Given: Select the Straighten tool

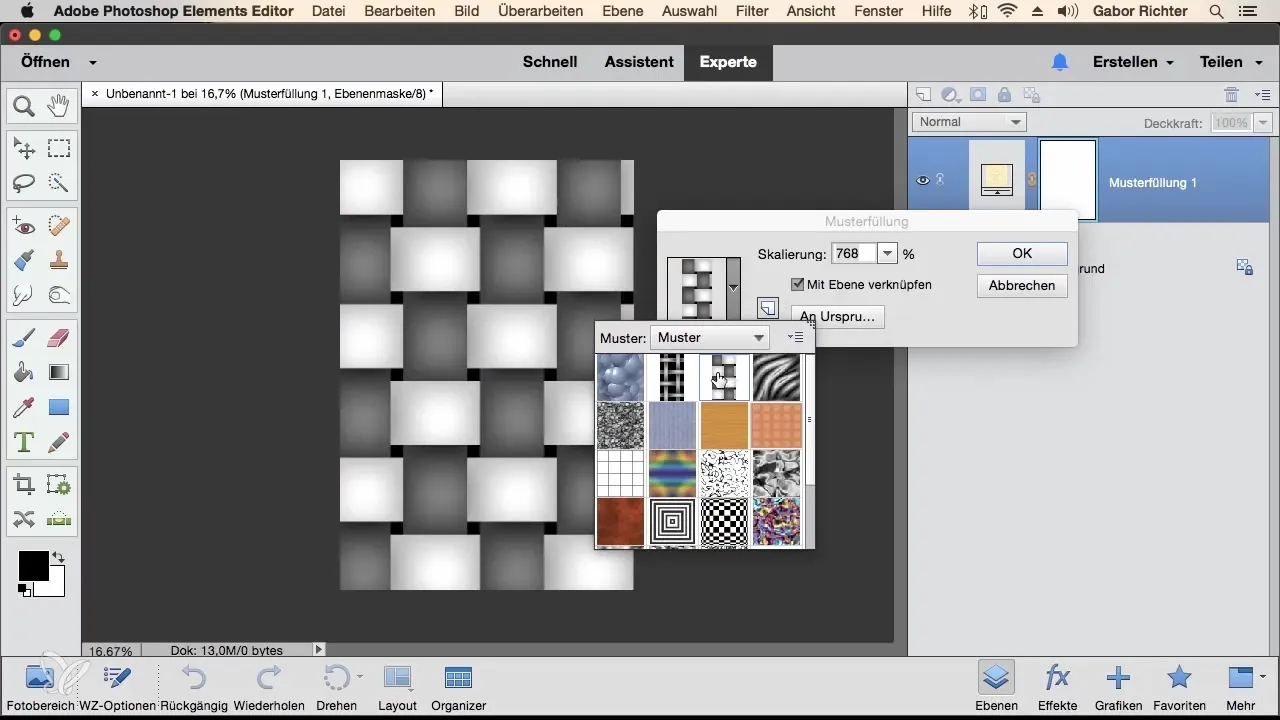Looking at the screenshot, I should (59, 519).
